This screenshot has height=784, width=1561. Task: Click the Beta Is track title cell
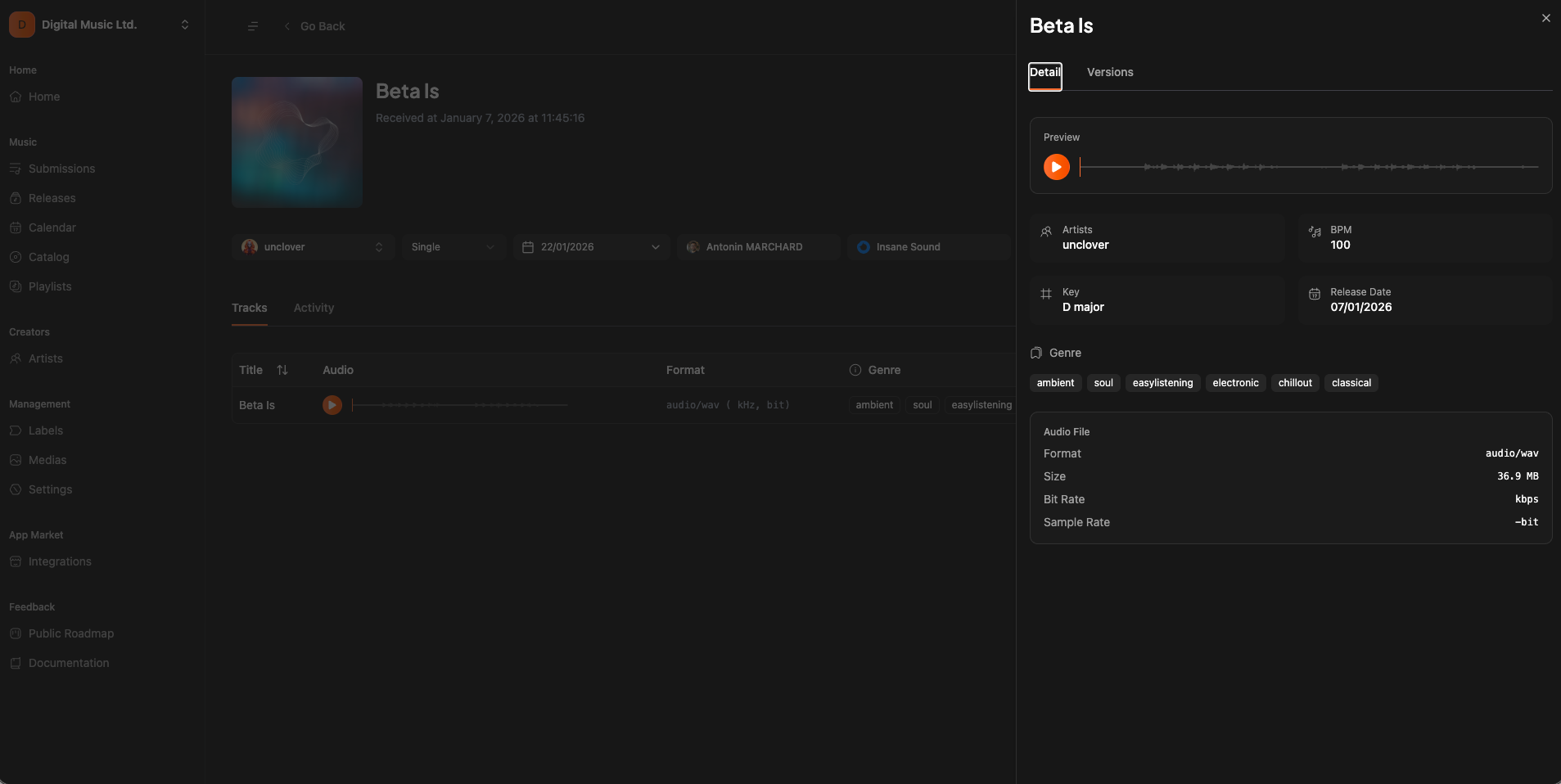pos(257,405)
